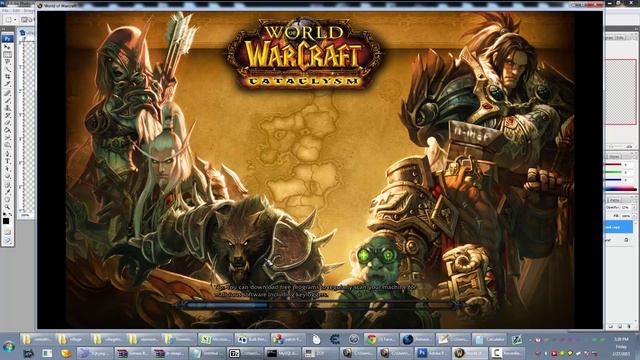Click the lock icon on the bottom layer
Image resolution: width=640 pixels, height=360 pixels.
tap(626, 240)
